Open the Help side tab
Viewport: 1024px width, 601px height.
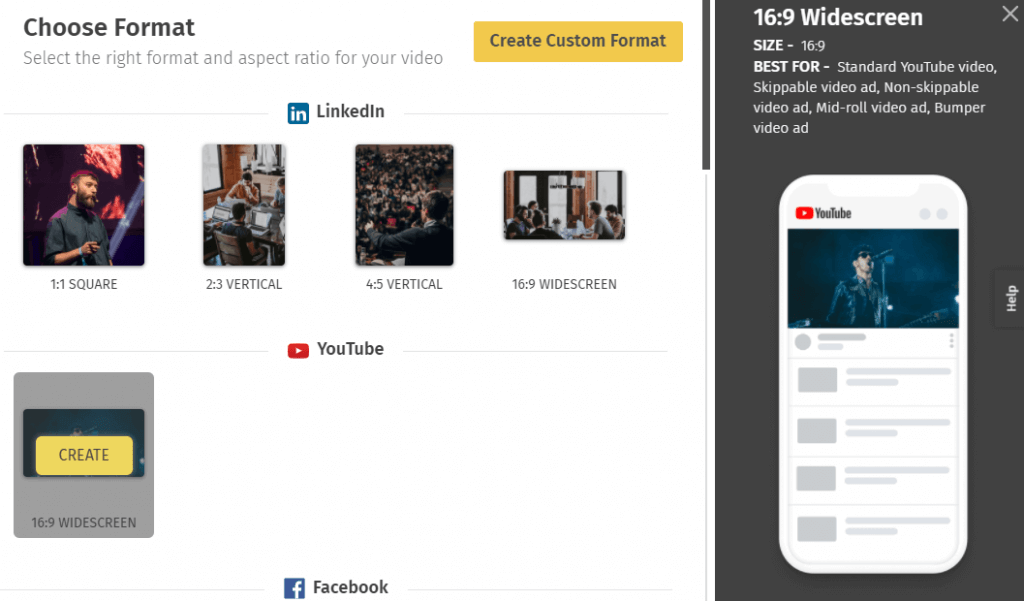pos(1010,299)
